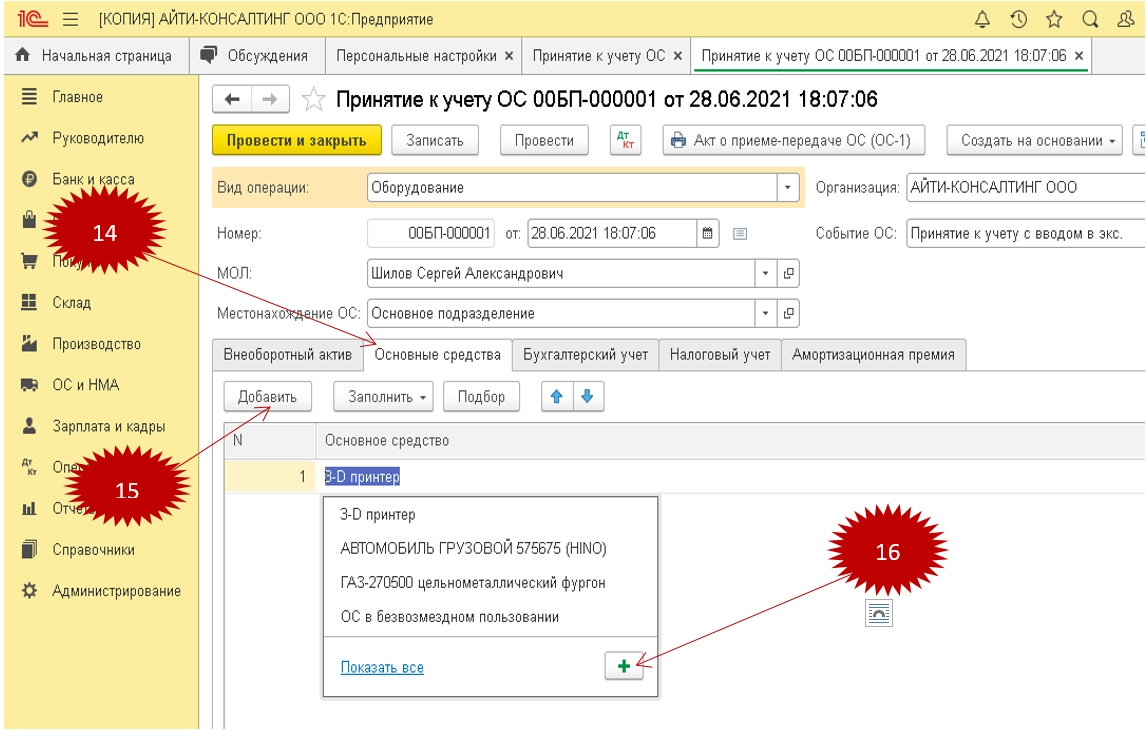The width and height of the screenshot is (1147, 731).
Task: Select АВТОМОБИЛЬ ГРУЗОВОЙ 575675 (HINO) suggestion
Action: (x=490, y=548)
